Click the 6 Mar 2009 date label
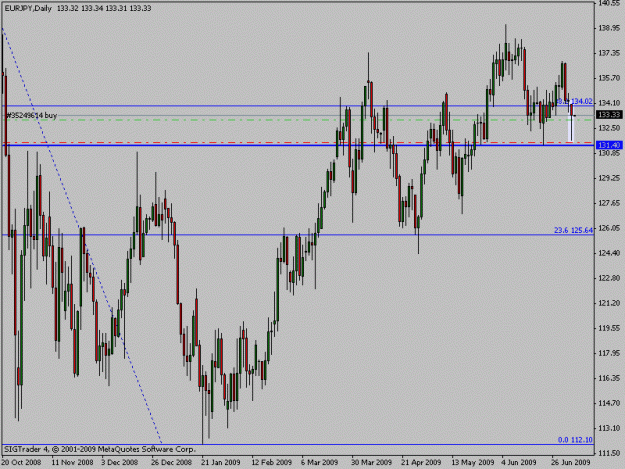Image resolution: width=625 pixels, height=469 pixels. click(x=319, y=462)
